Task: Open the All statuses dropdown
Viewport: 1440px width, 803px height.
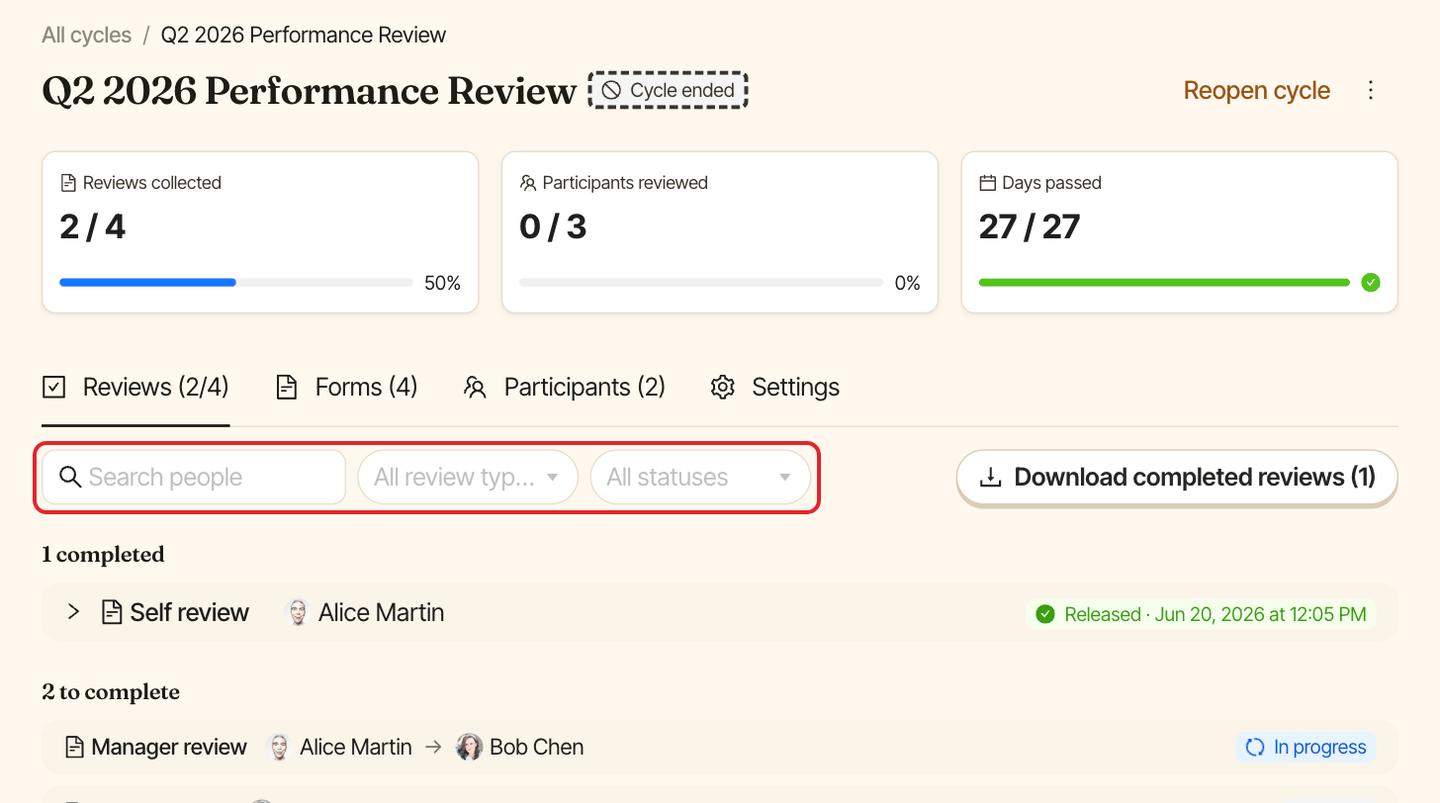Action: point(700,477)
